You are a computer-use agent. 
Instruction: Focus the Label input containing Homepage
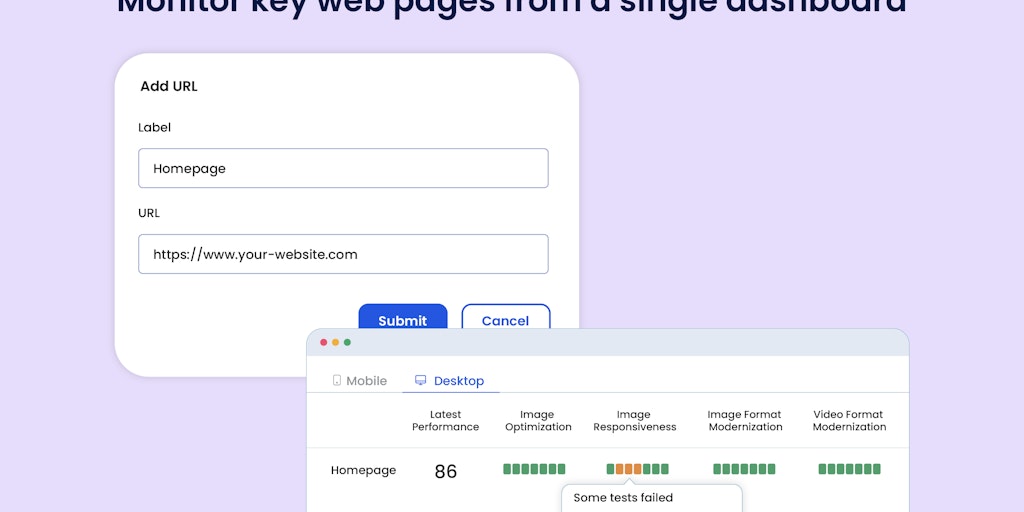(x=343, y=168)
